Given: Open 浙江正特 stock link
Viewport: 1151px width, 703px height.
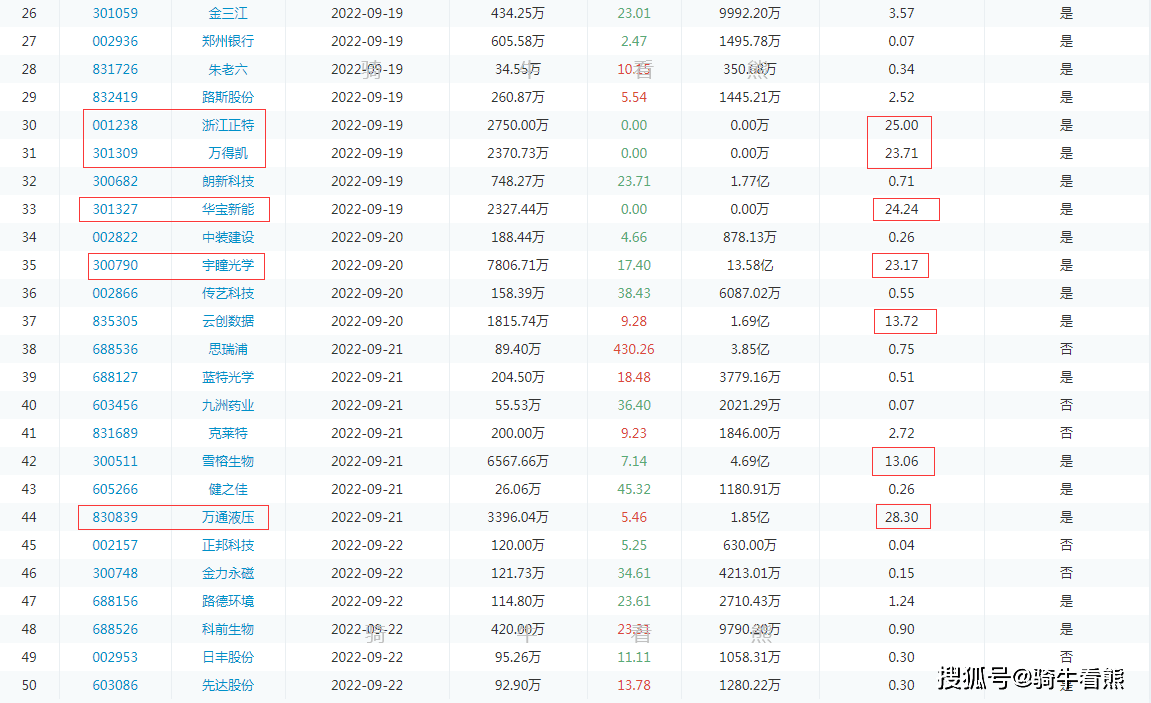Looking at the screenshot, I should [228, 125].
